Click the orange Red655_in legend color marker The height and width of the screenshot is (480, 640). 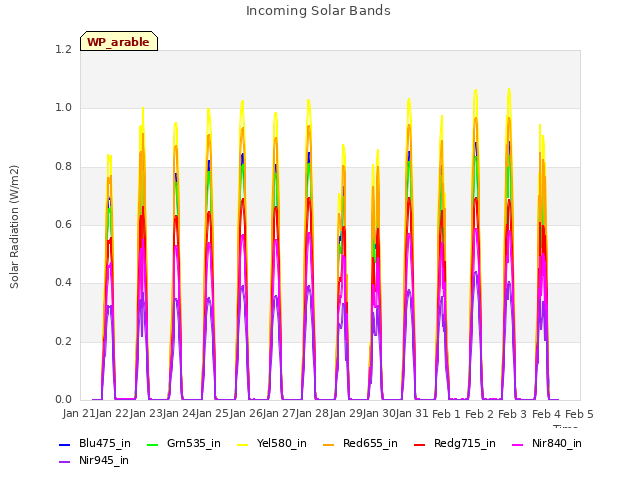329,444
